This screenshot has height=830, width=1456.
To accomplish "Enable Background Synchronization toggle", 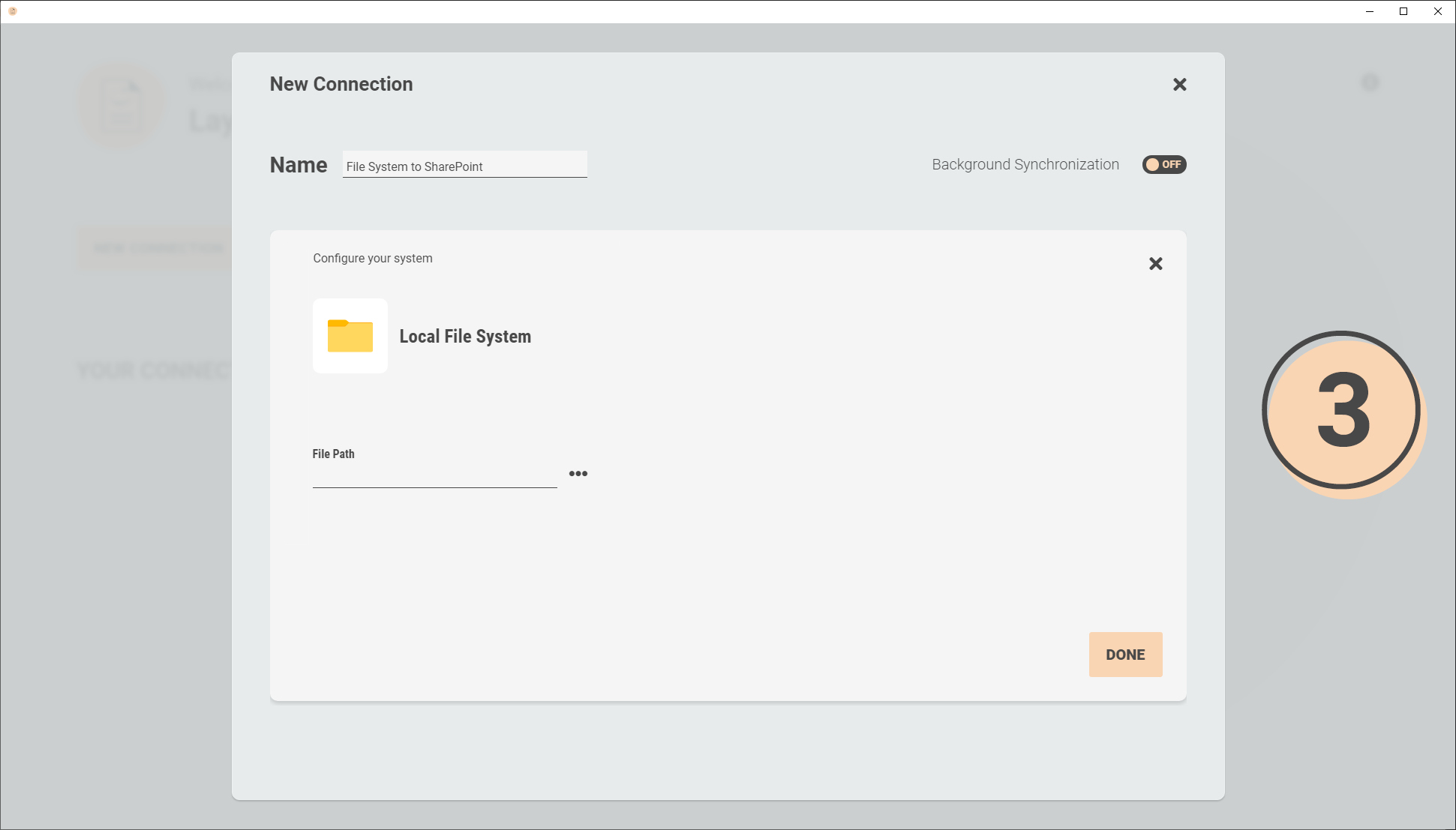I will click(x=1163, y=164).
